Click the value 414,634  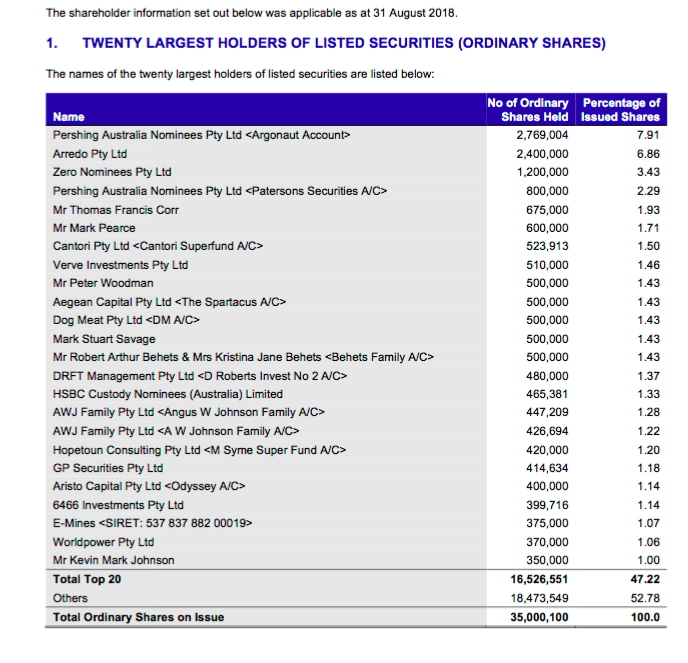tap(547, 468)
